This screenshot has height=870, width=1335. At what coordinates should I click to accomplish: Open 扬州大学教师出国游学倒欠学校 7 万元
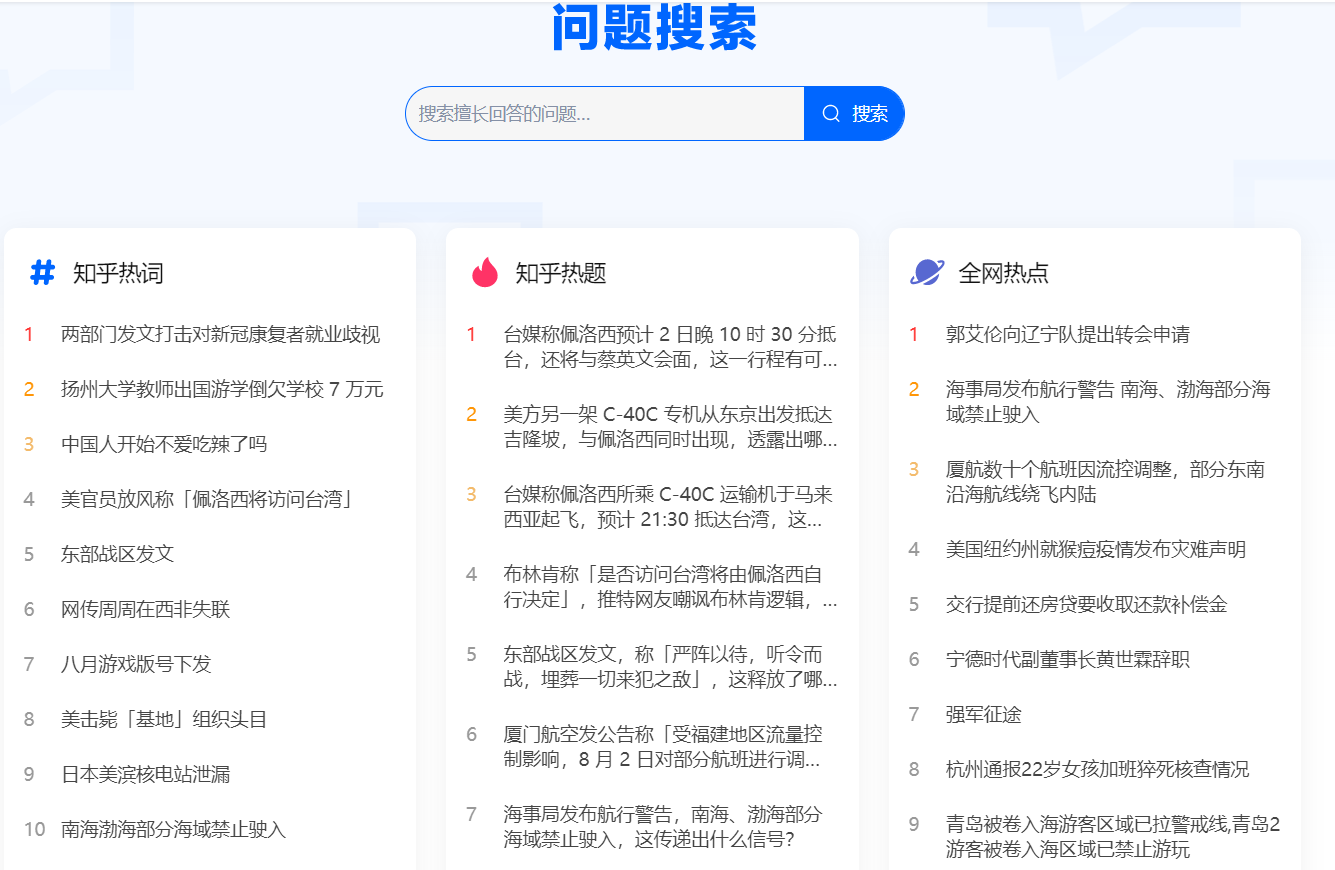(222, 390)
